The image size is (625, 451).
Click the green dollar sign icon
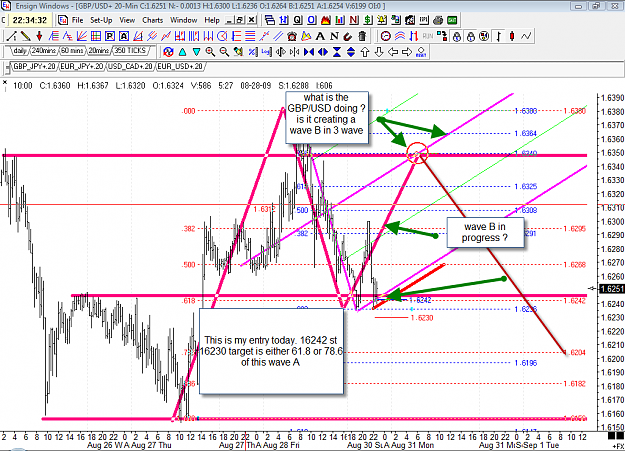pos(368,20)
